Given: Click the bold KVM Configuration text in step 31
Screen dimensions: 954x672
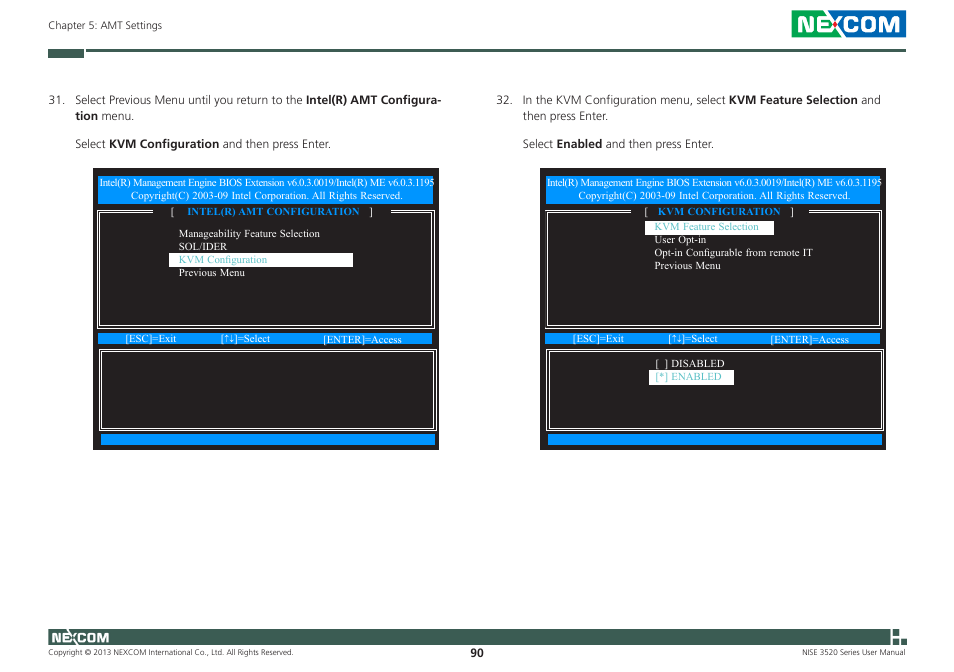Looking at the screenshot, I should click(164, 144).
